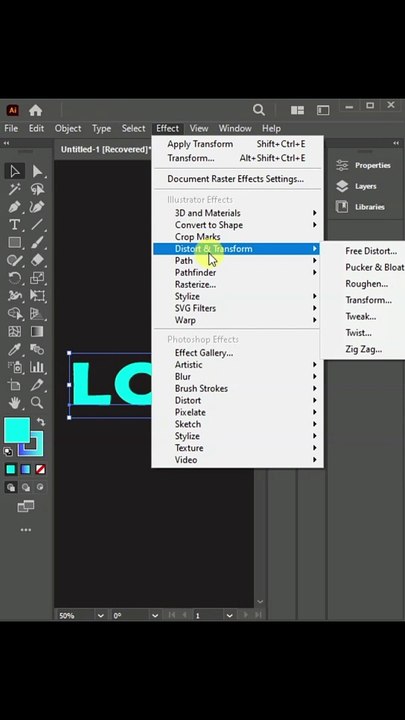Expand the Warp submenu
The image size is (405, 720).
[238, 320]
